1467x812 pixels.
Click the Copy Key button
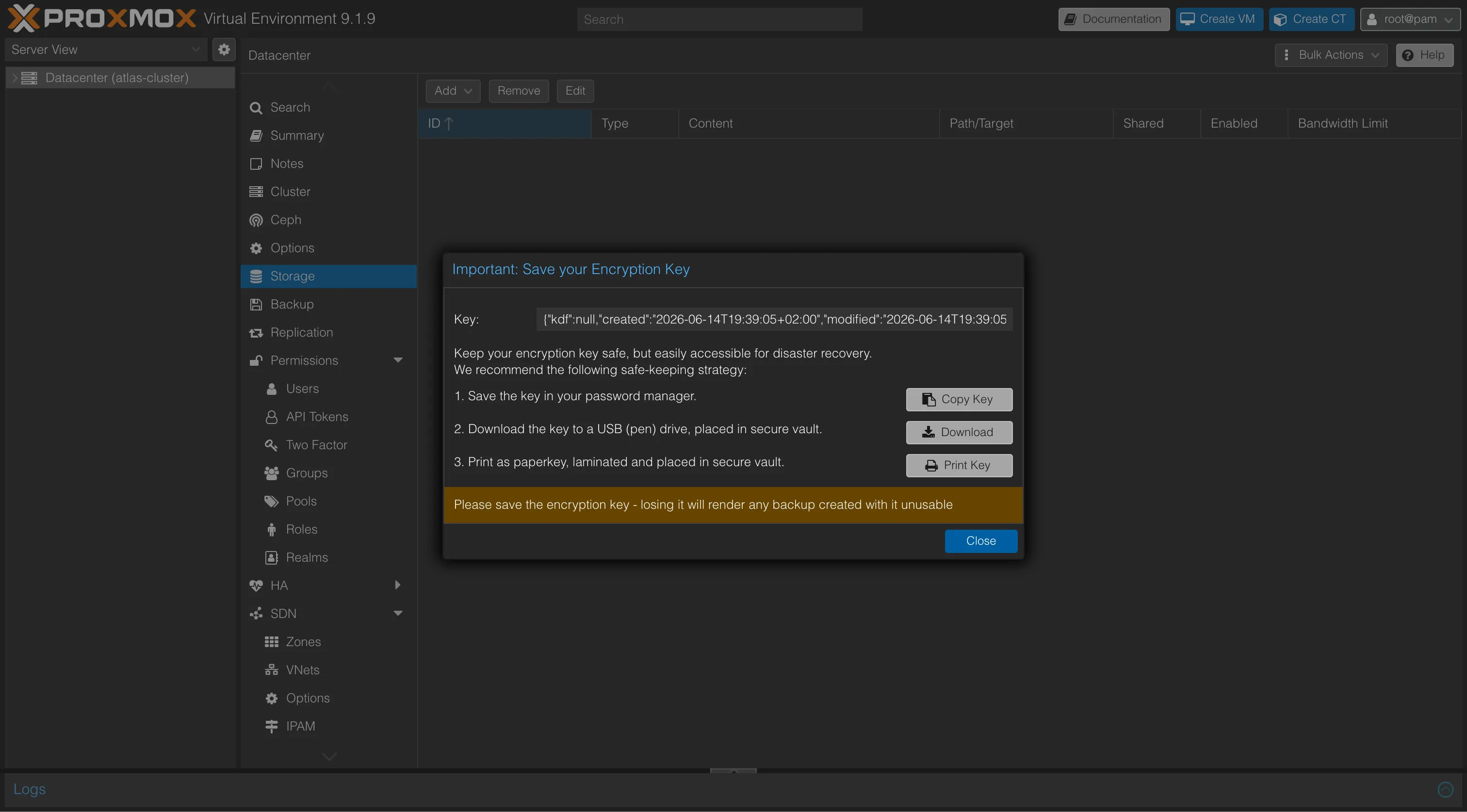959,400
